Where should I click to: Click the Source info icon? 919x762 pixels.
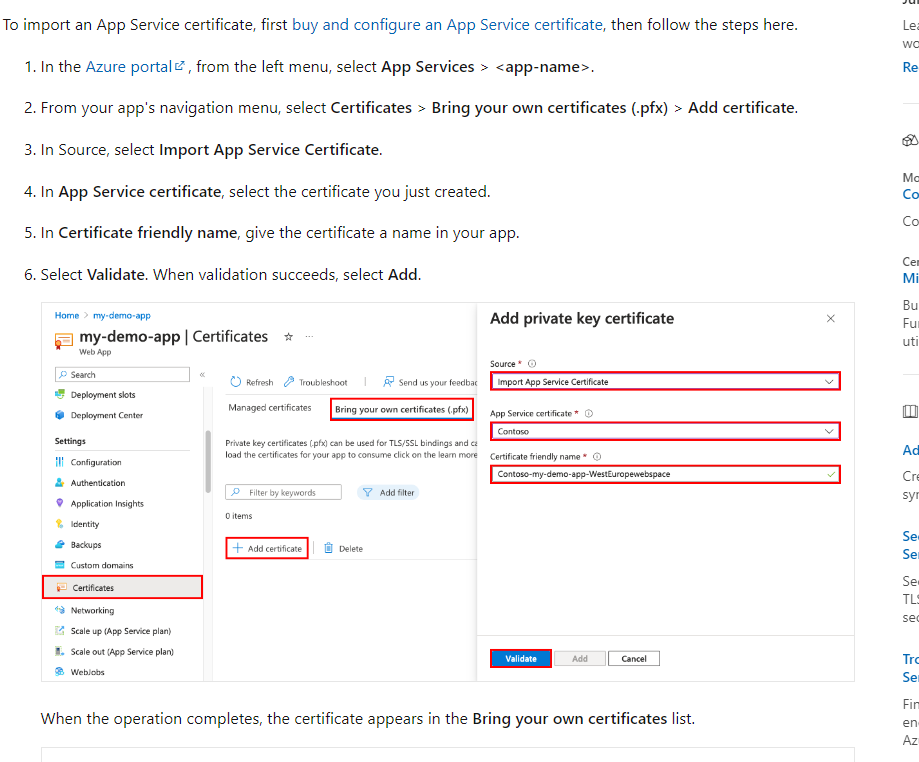[x=532, y=363]
